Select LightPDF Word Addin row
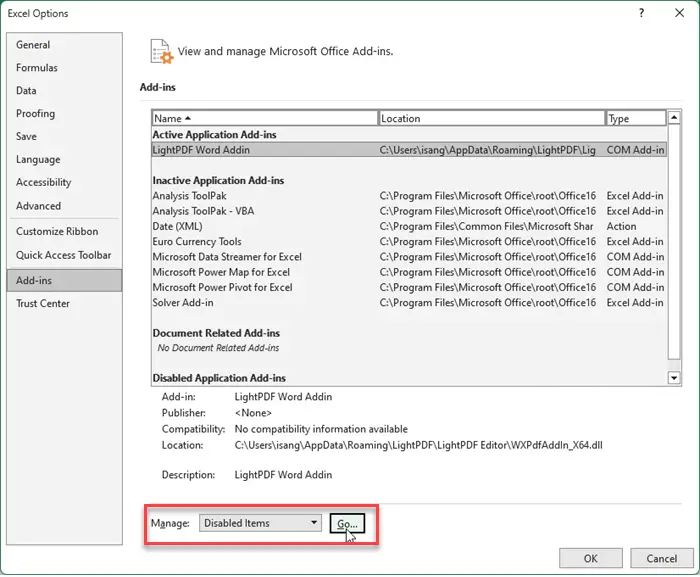 click(409, 150)
